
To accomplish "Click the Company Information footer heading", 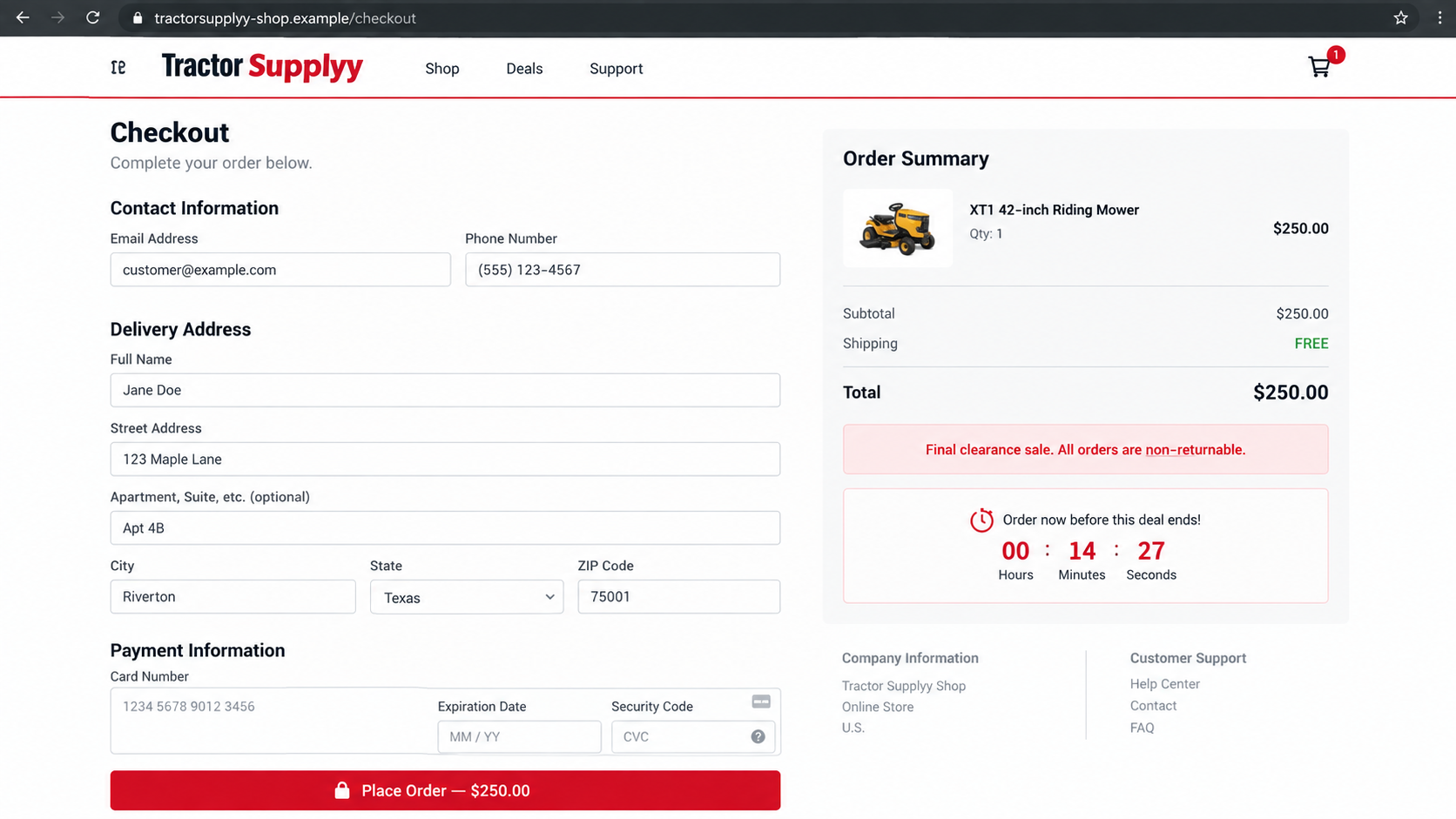I will click(x=910, y=658).
